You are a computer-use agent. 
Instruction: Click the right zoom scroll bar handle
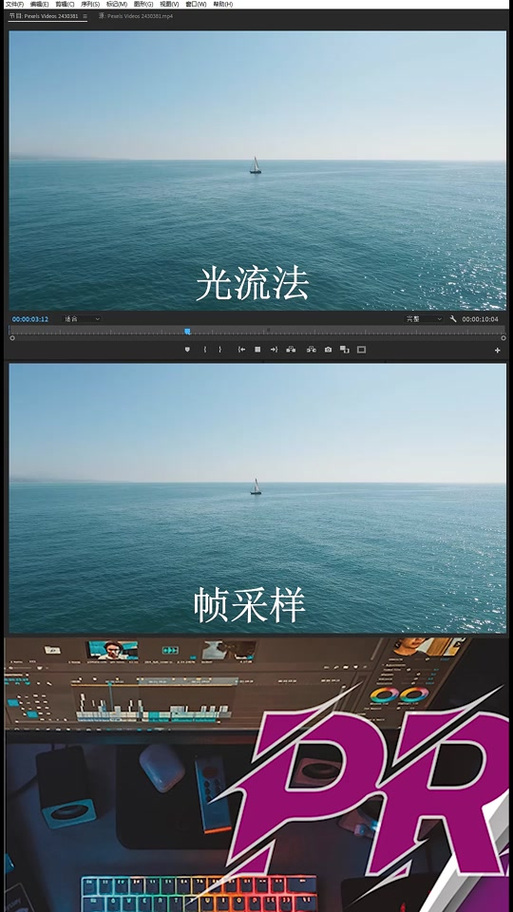point(503,338)
